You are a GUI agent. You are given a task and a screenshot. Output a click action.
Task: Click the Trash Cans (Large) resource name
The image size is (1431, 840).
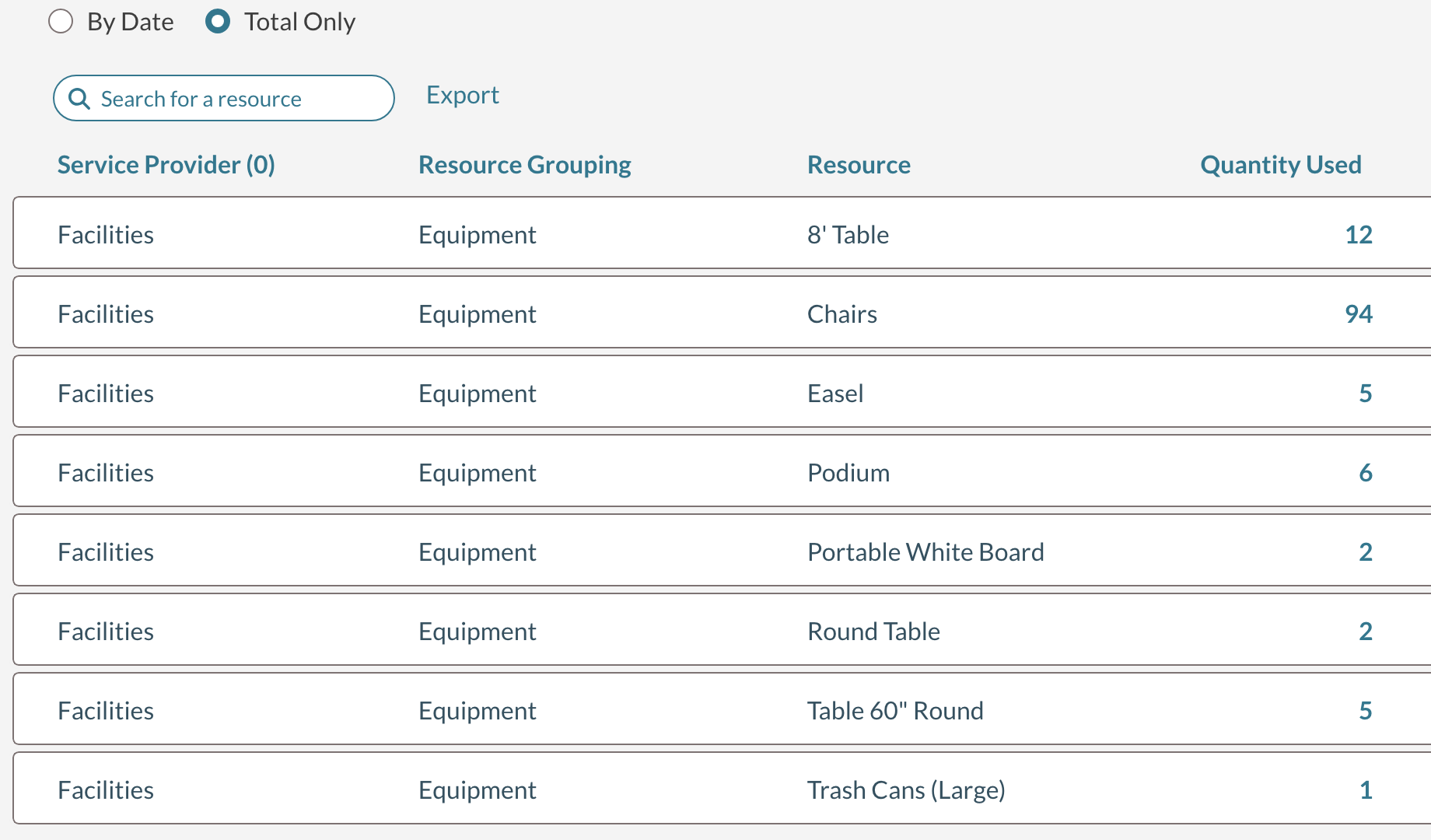tap(906, 789)
